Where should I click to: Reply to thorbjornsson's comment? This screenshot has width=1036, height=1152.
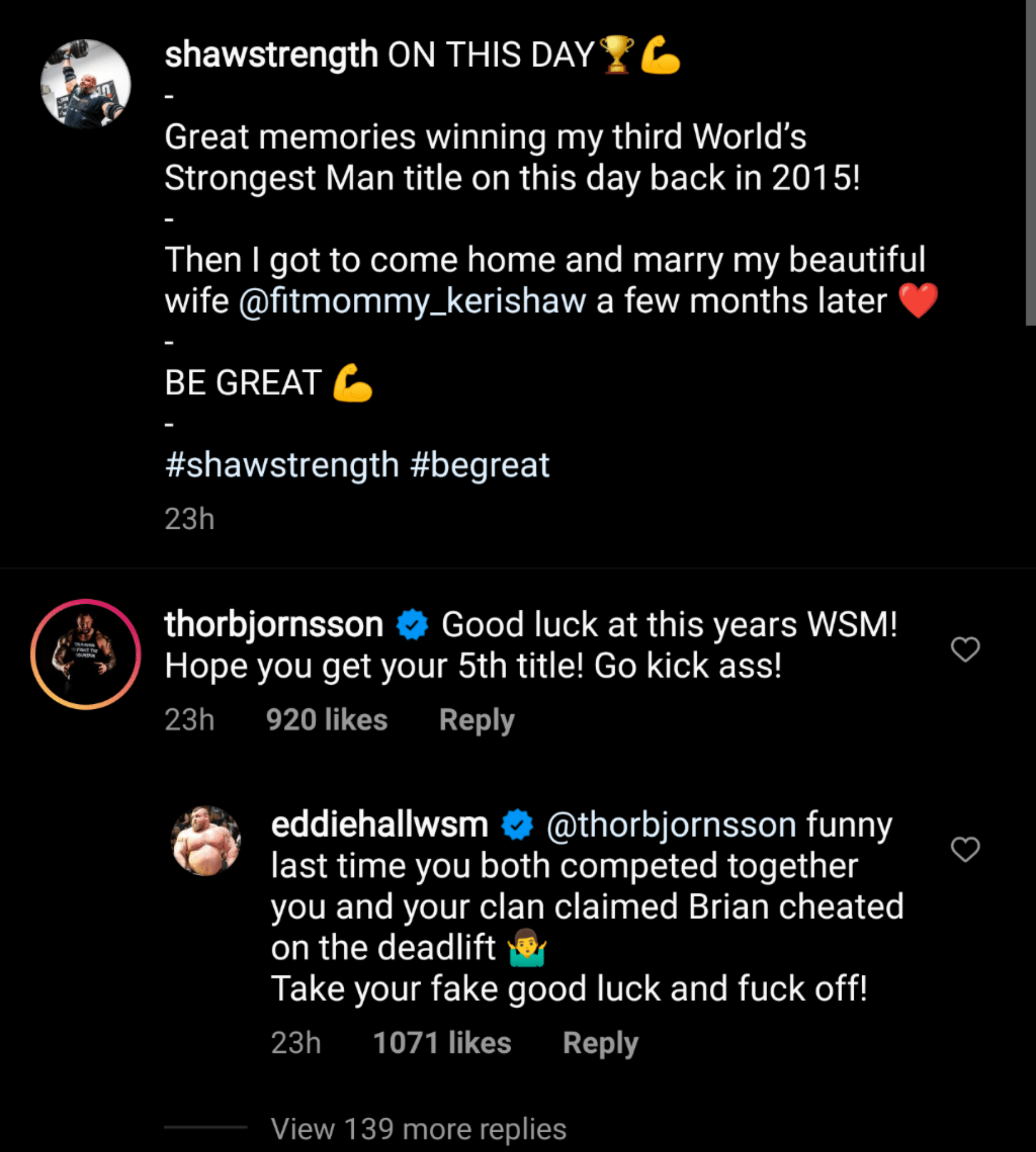click(476, 720)
